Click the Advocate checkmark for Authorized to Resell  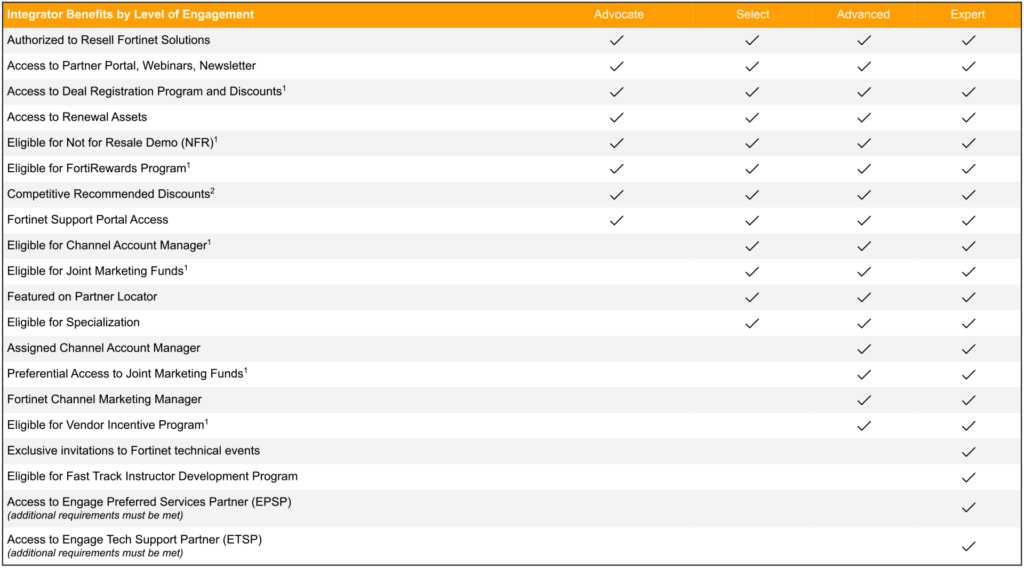click(x=616, y=40)
